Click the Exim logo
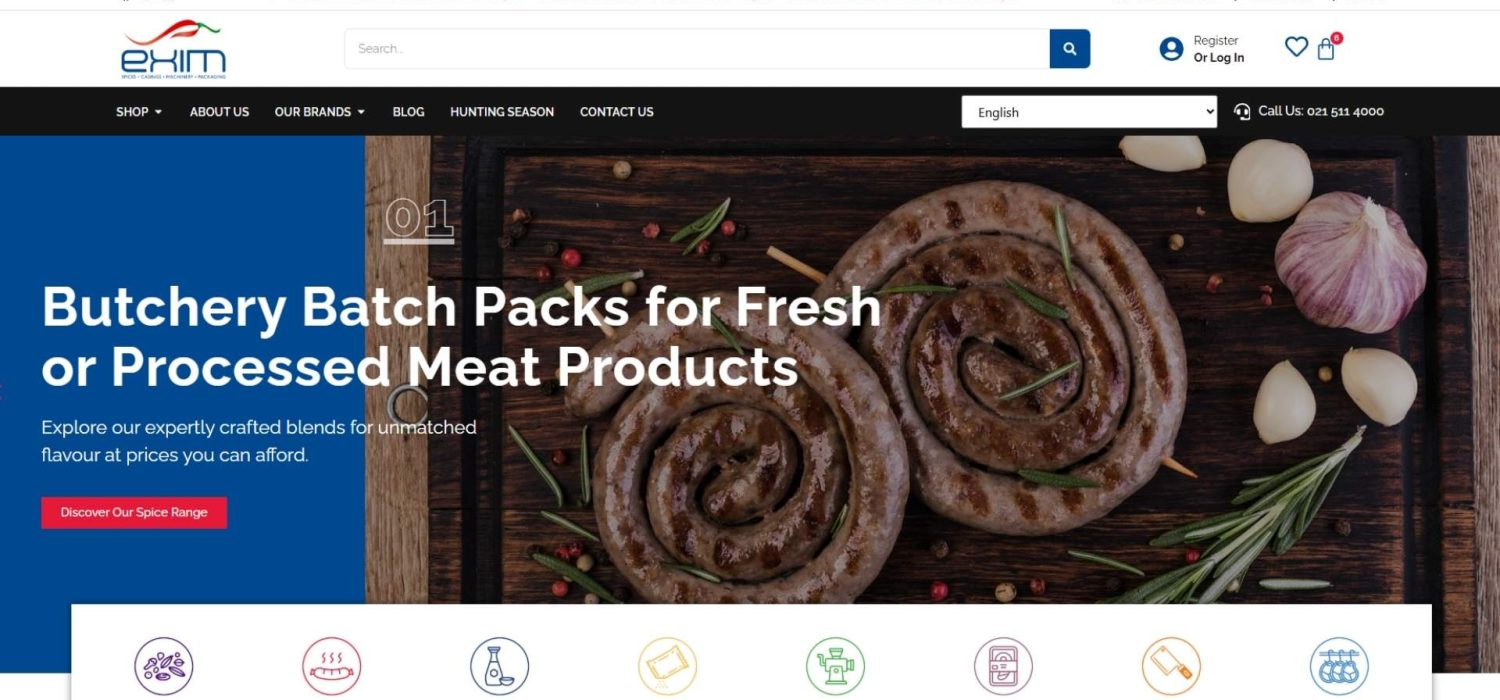Screen dimensions: 1500x700 pos(174,50)
